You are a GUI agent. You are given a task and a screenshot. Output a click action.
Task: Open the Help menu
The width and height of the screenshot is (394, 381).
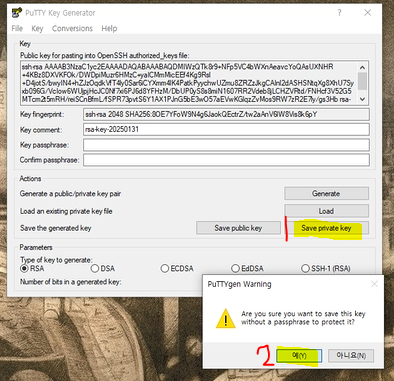109,28
